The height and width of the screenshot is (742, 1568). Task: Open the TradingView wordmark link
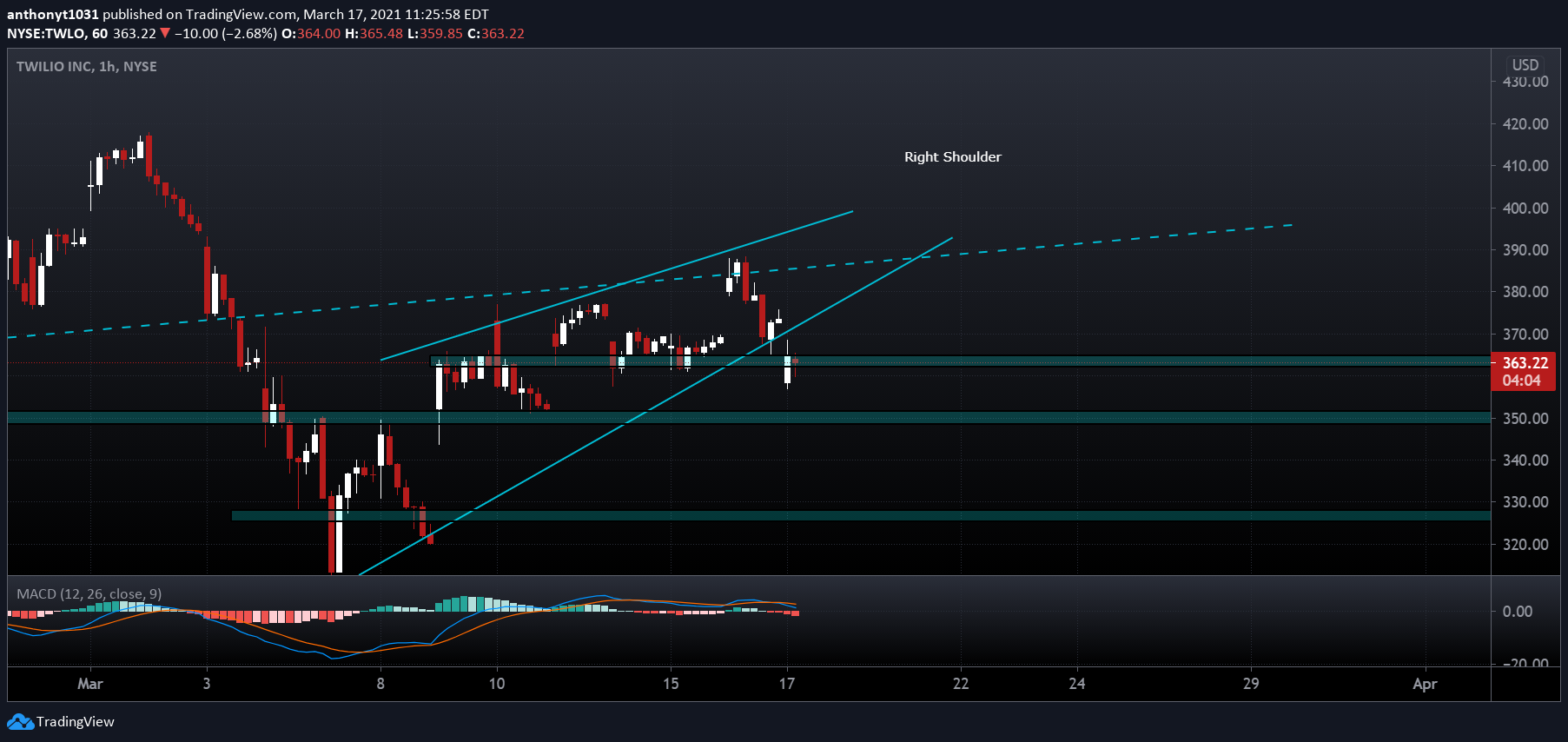76,722
